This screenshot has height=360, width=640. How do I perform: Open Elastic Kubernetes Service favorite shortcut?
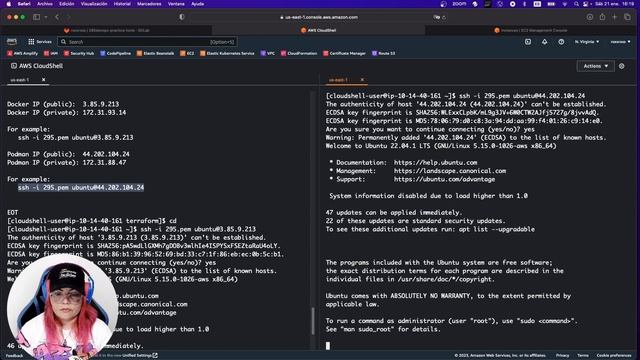(227, 53)
